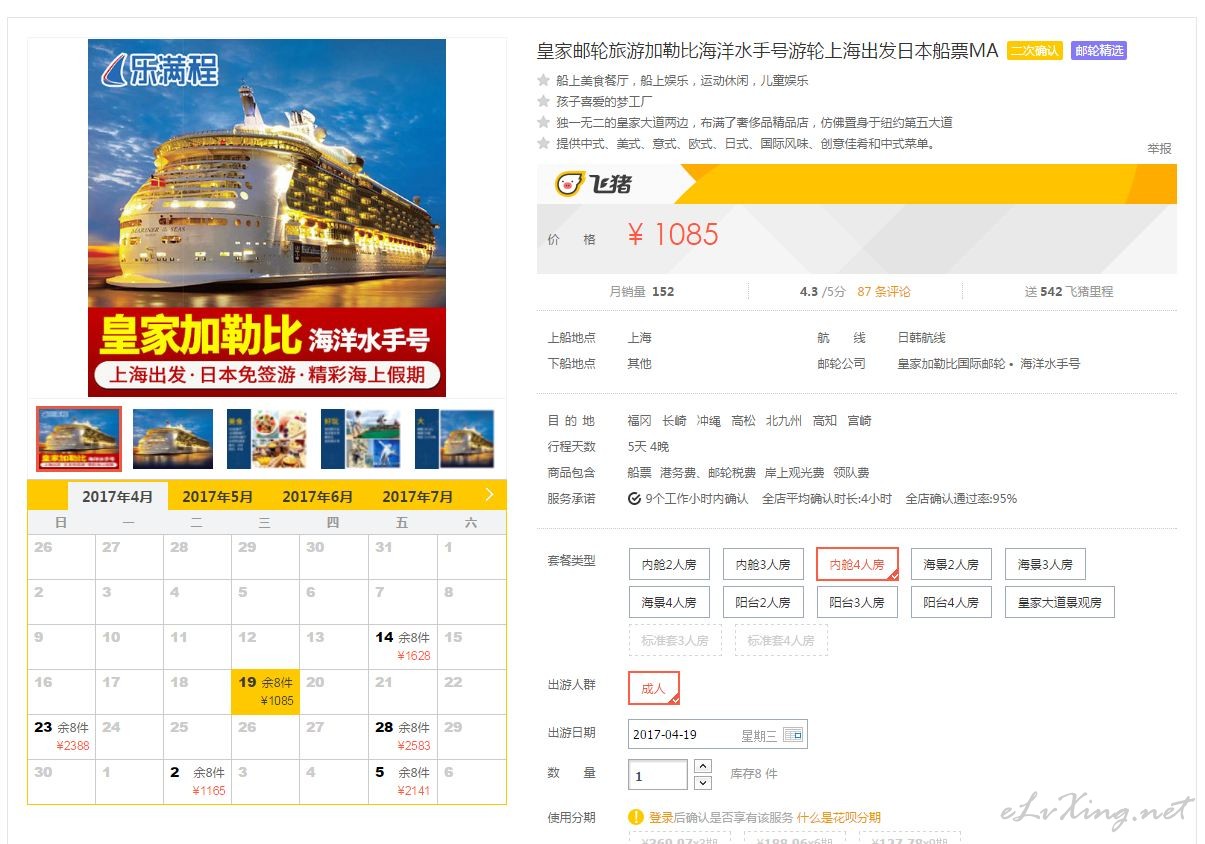Choose the 成人 traveler group
The width and height of the screenshot is (1205, 844).
pyautogui.click(x=654, y=688)
